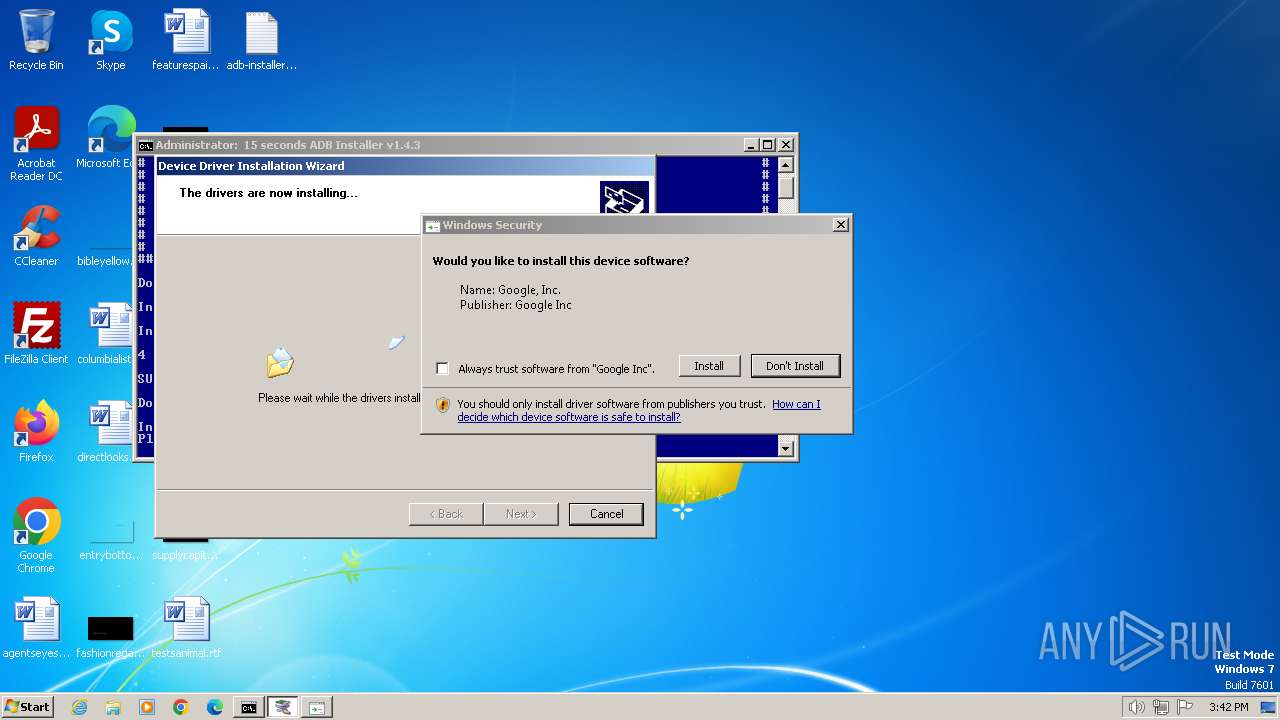Open FileZilla Client desktop shortcut

[x=36, y=333]
